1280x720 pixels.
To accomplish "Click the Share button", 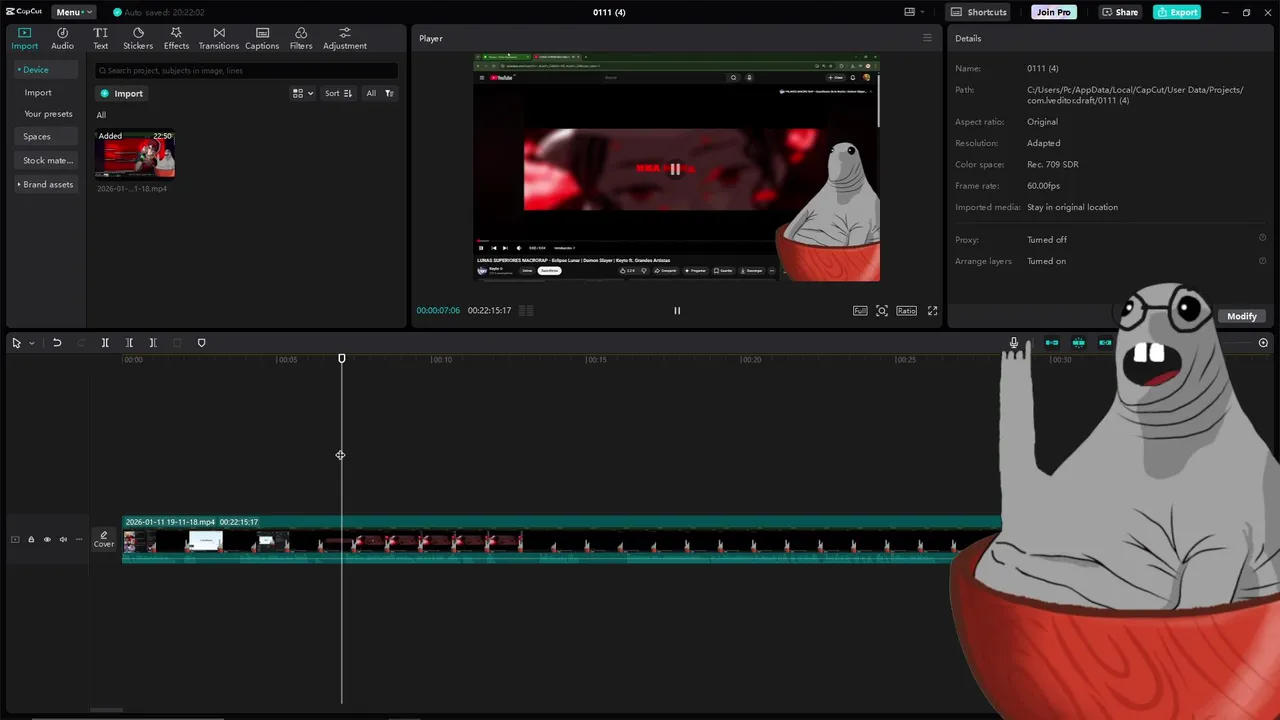I will tap(1120, 12).
